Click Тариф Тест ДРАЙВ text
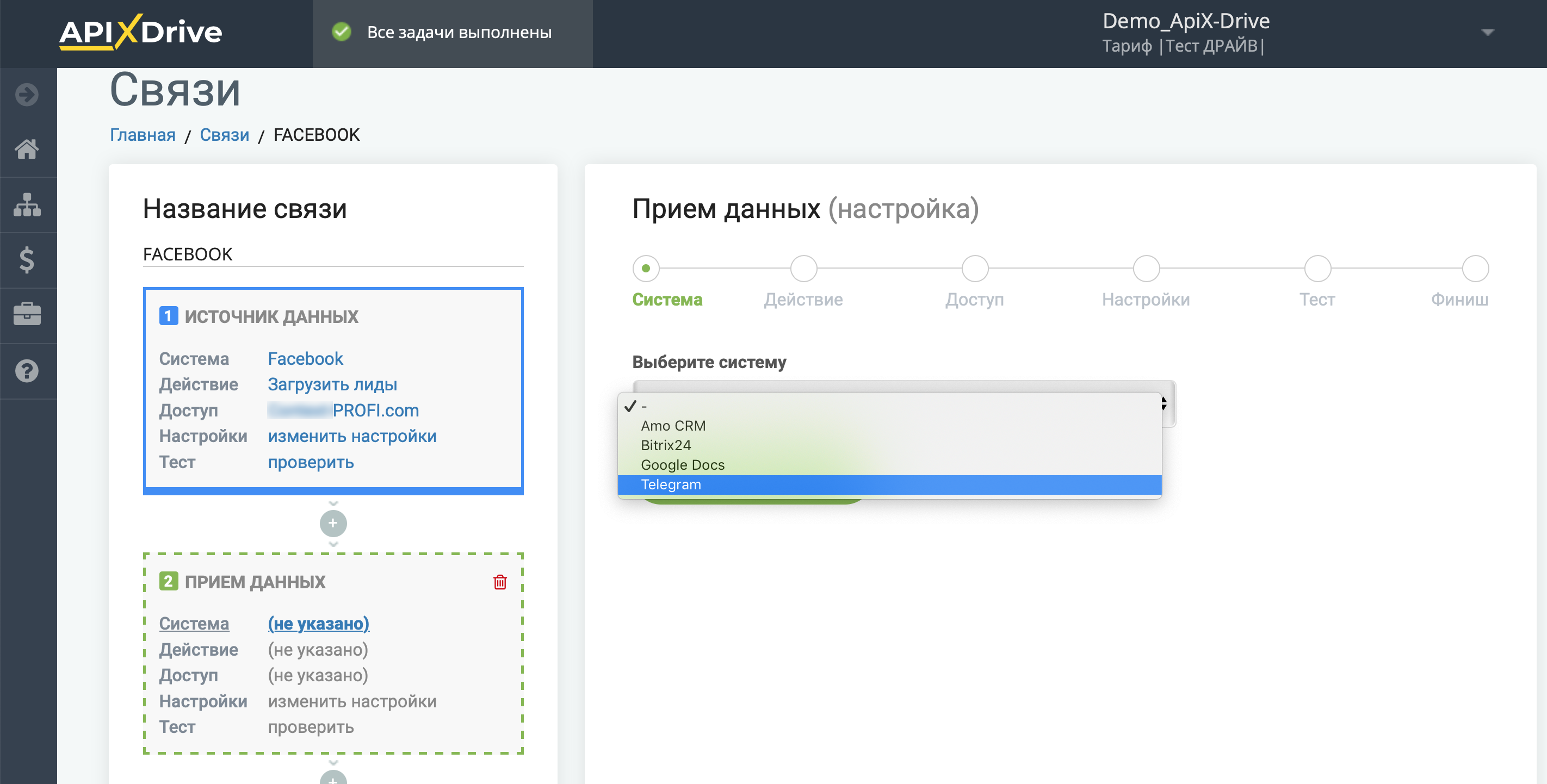 point(1183,46)
